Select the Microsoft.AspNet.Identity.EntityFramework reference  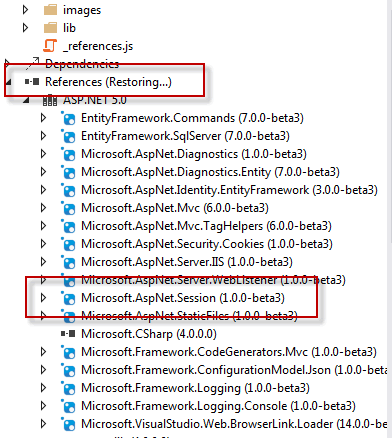pyautogui.click(x=229, y=190)
